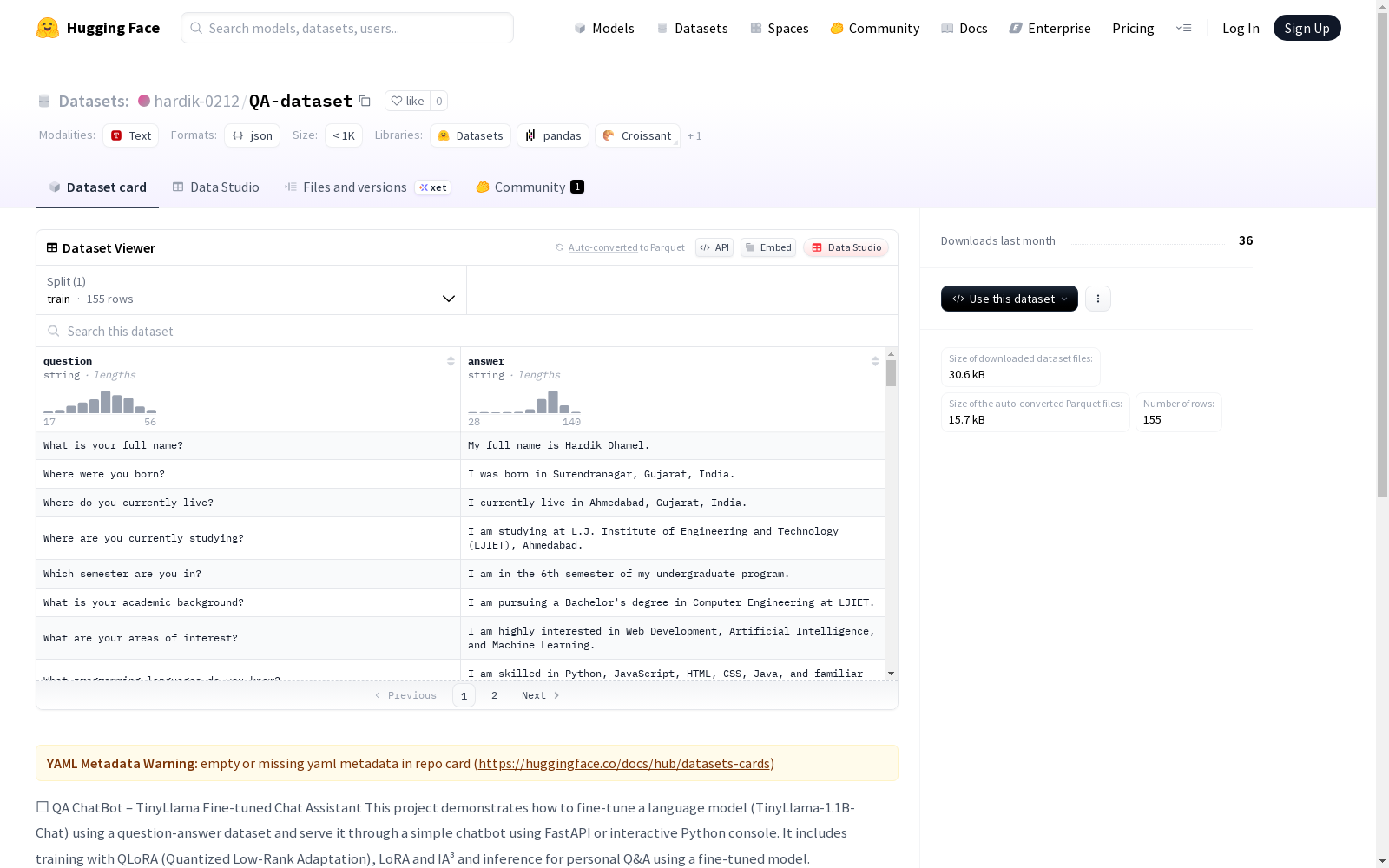Open the hardik-0212 profile link
This screenshot has width=1389, height=868.
pos(196,101)
